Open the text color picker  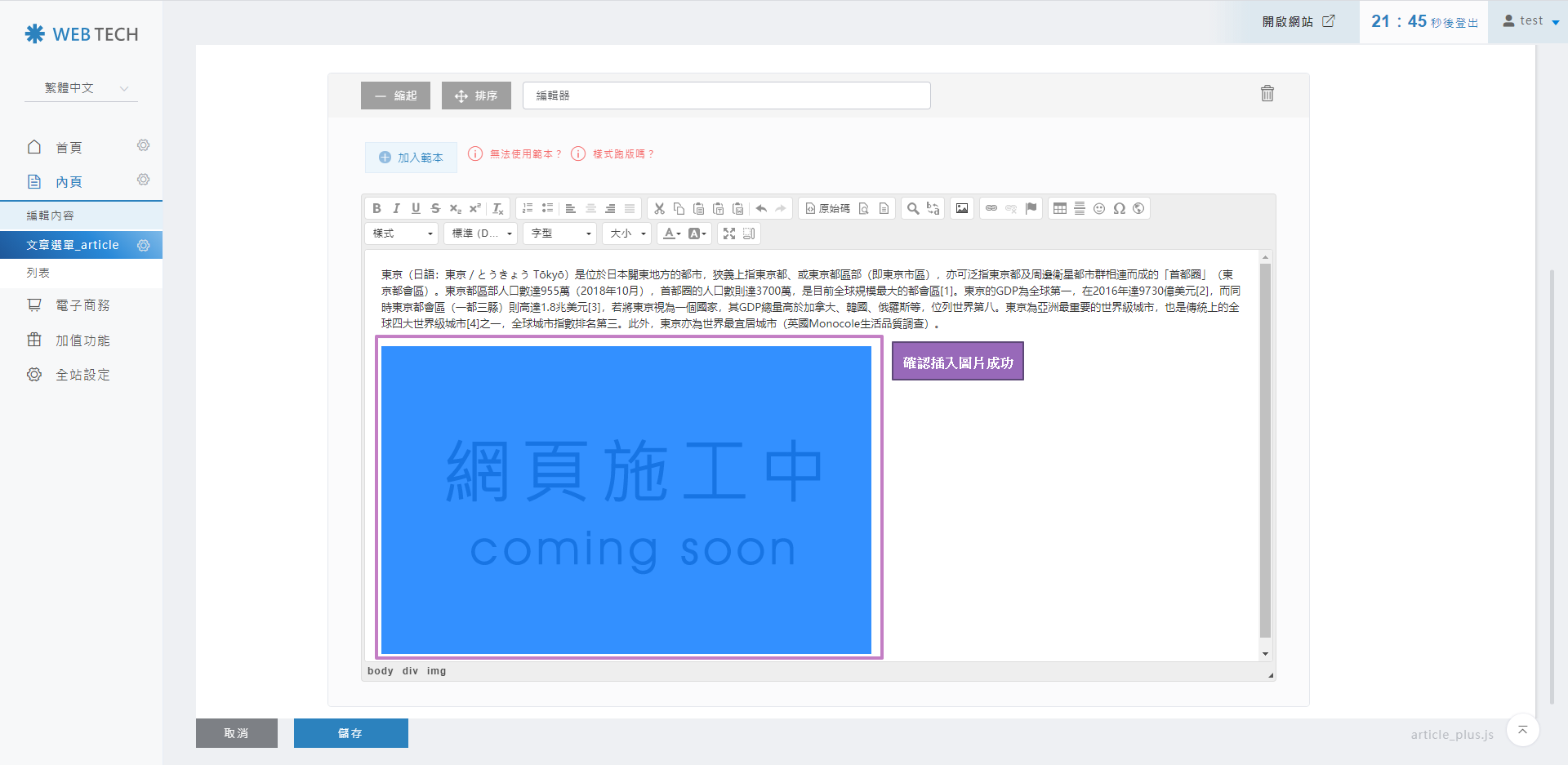coord(671,234)
